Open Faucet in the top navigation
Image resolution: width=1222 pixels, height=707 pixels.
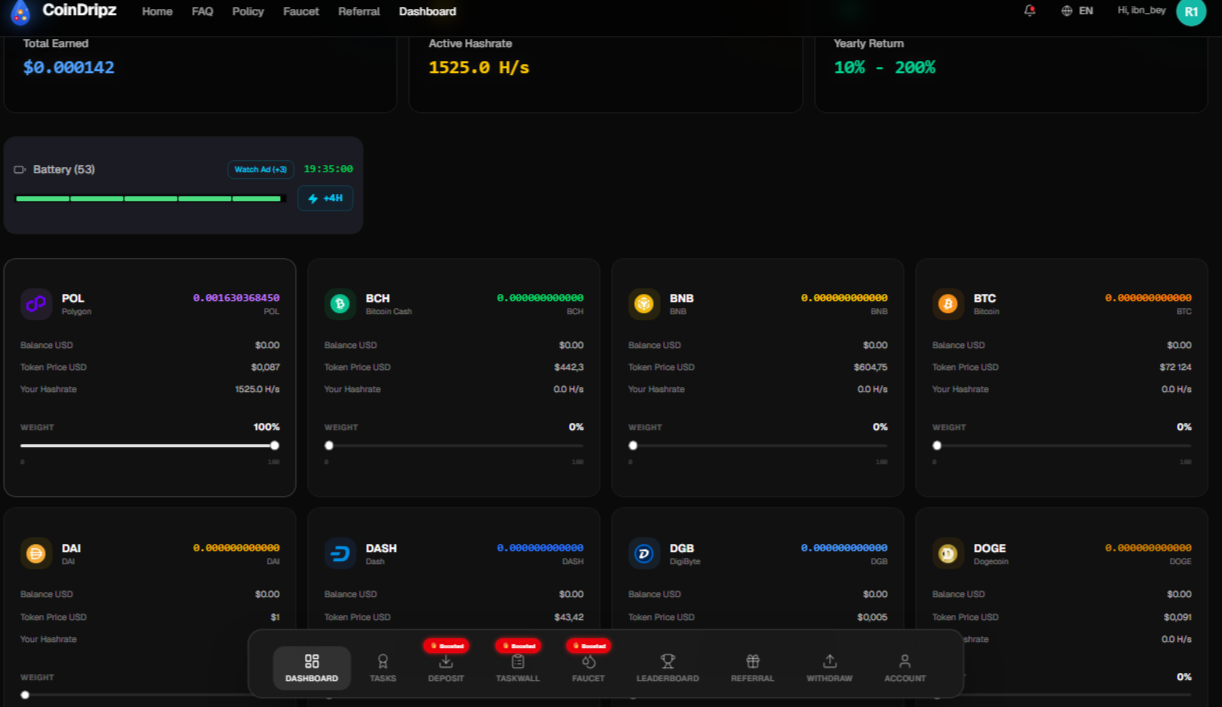tap(301, 12)
